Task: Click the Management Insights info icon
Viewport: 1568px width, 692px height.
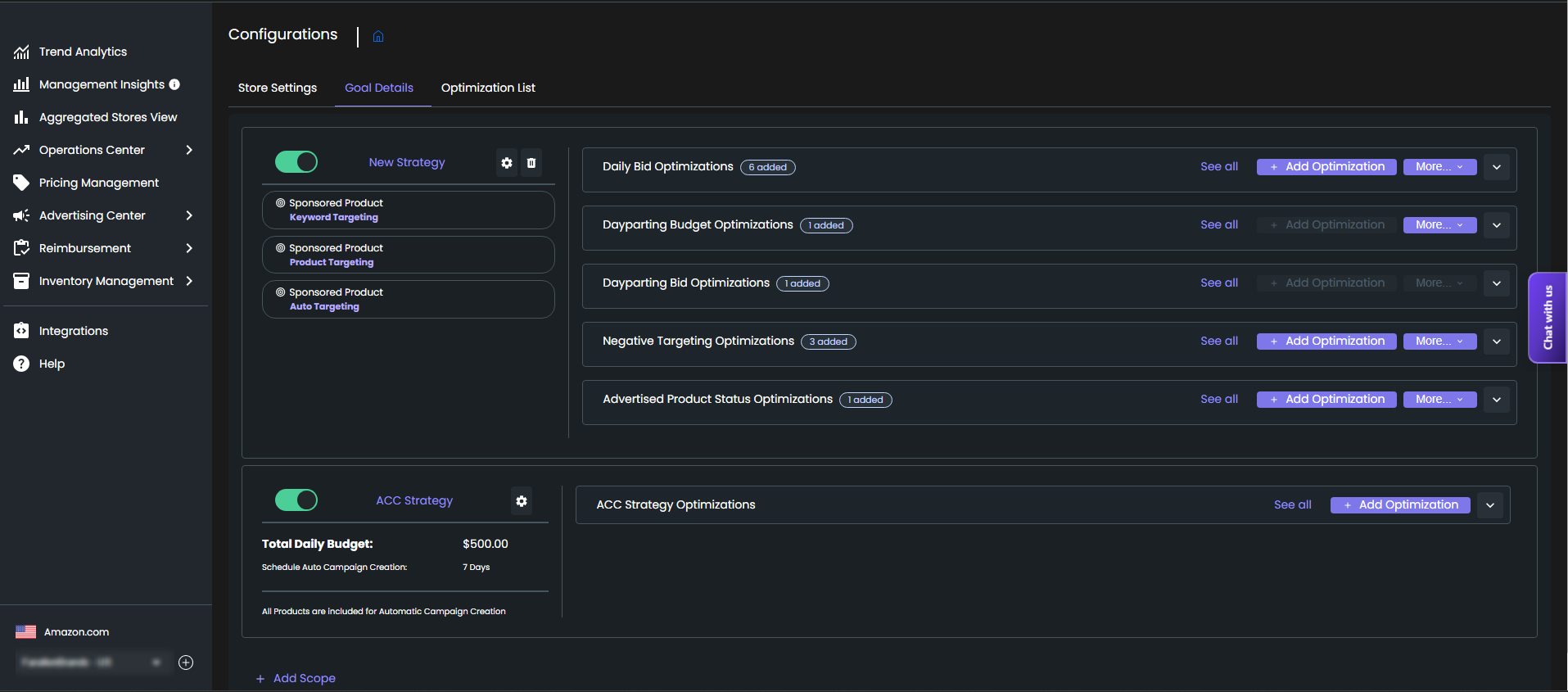Action: click(174, 84)
